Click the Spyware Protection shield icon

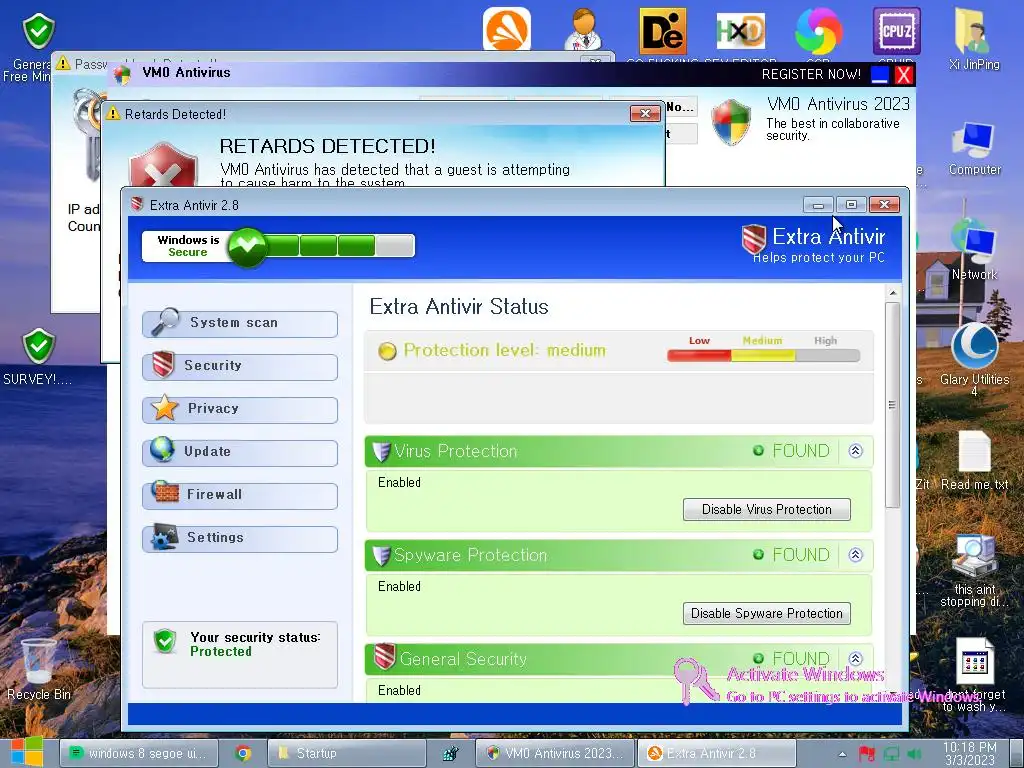click(x=381, y=555)
